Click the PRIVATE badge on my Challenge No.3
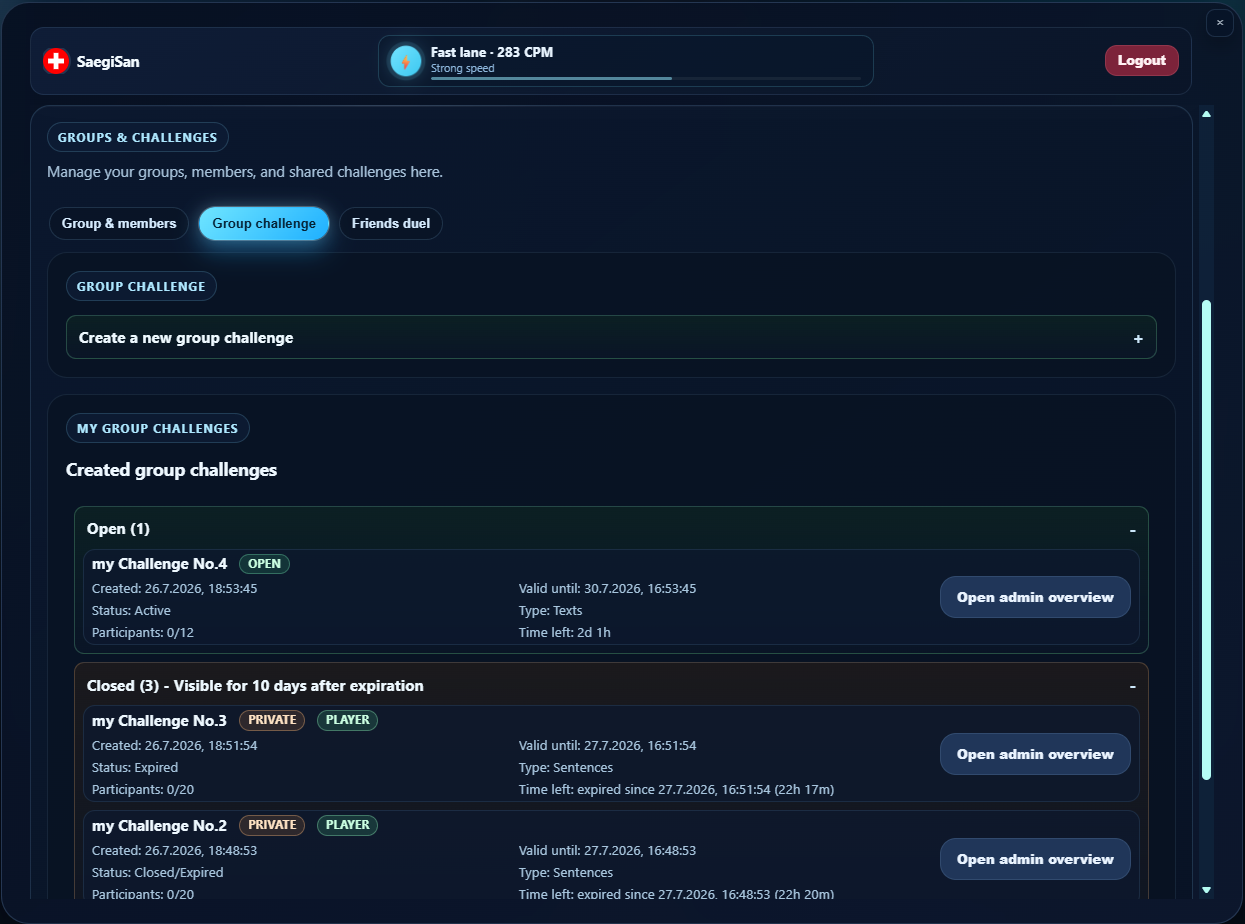 click(x=272, y=720)
